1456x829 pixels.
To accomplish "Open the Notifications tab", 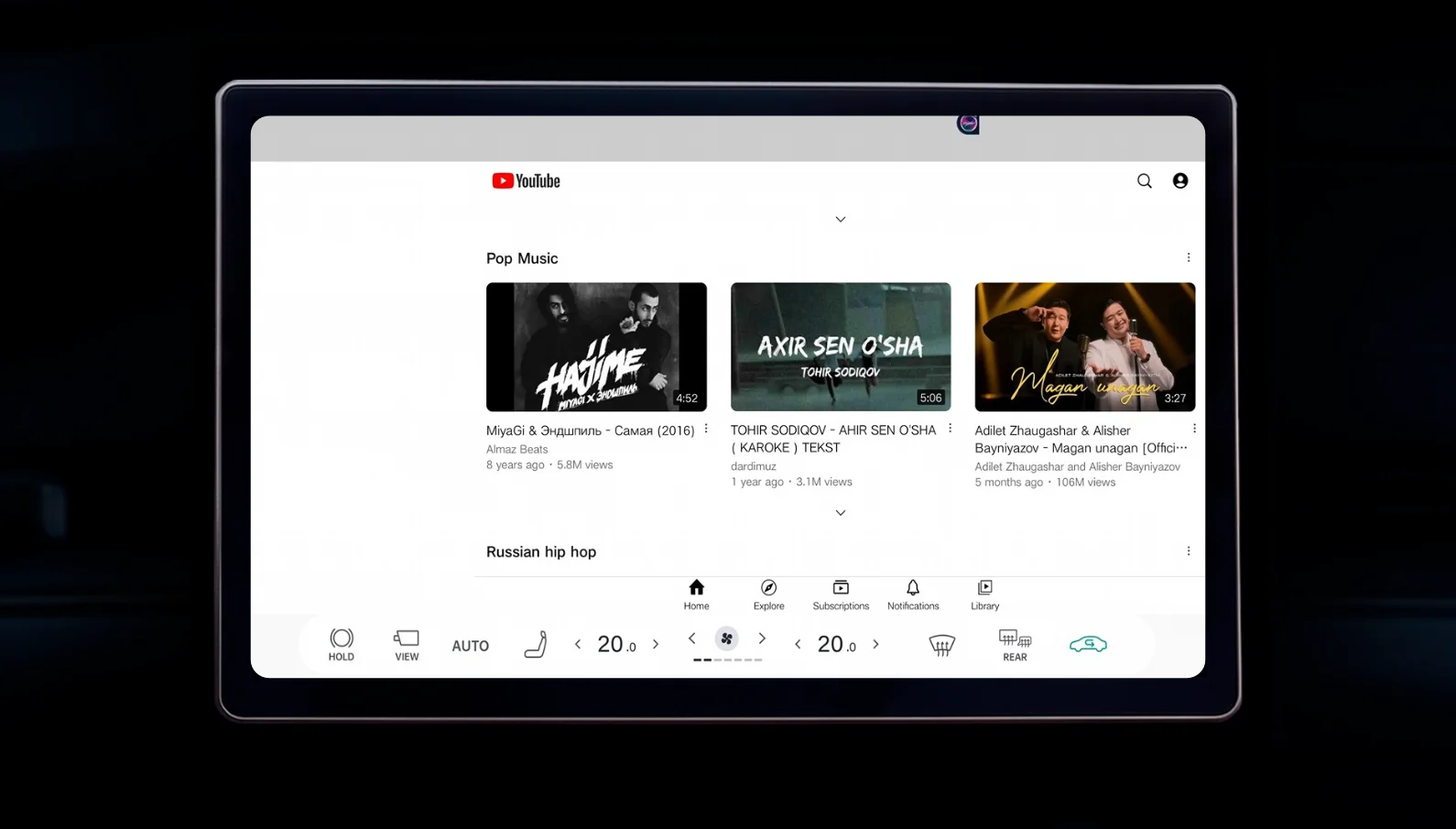I will click(x=913, y=594).
